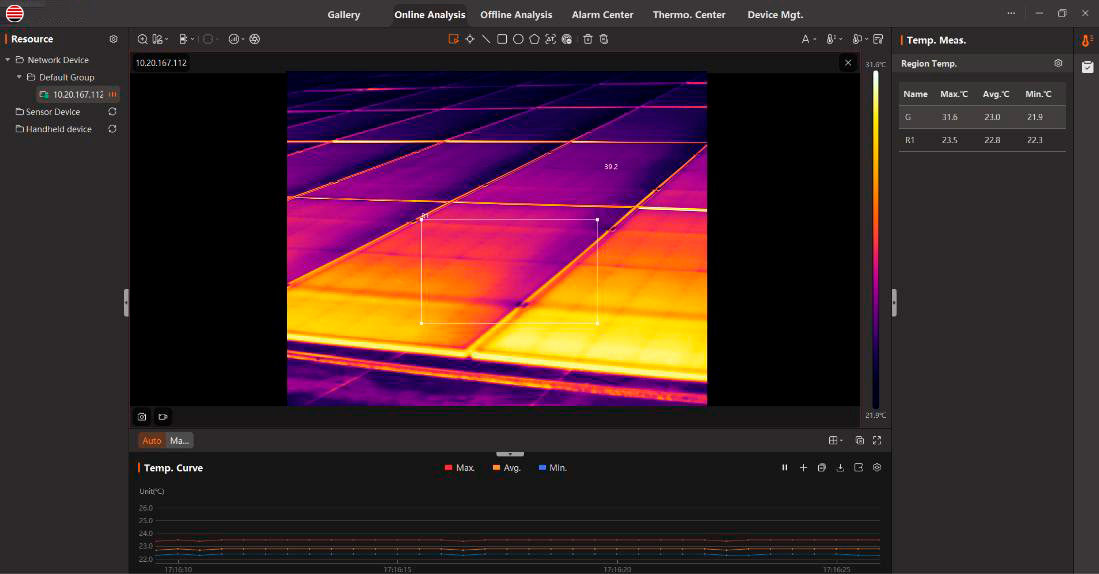Image resolution: width=1099 pixels, height=574 pixels.
Task: Select the Handheld device folder
Action: point(58,129)
